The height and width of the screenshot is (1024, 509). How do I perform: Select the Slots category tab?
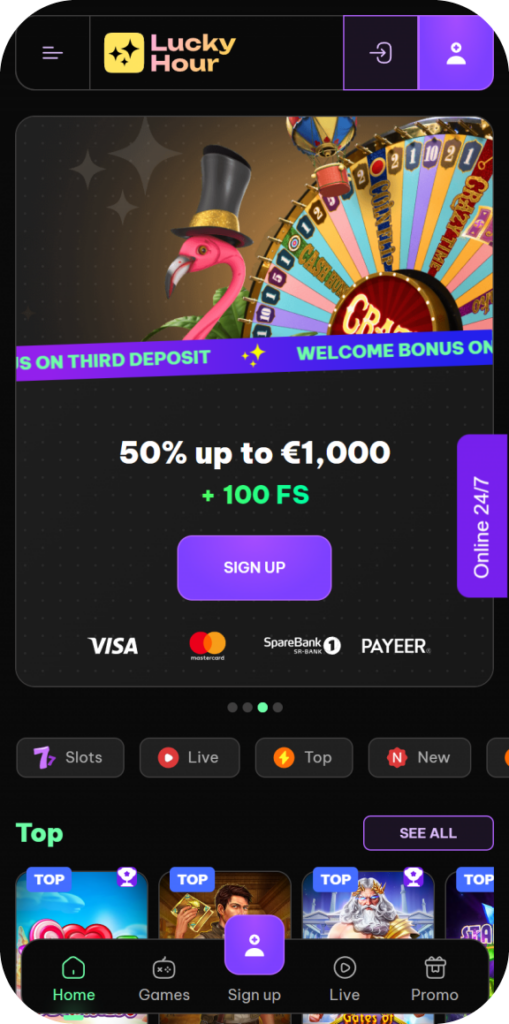[x=70, y=758]
